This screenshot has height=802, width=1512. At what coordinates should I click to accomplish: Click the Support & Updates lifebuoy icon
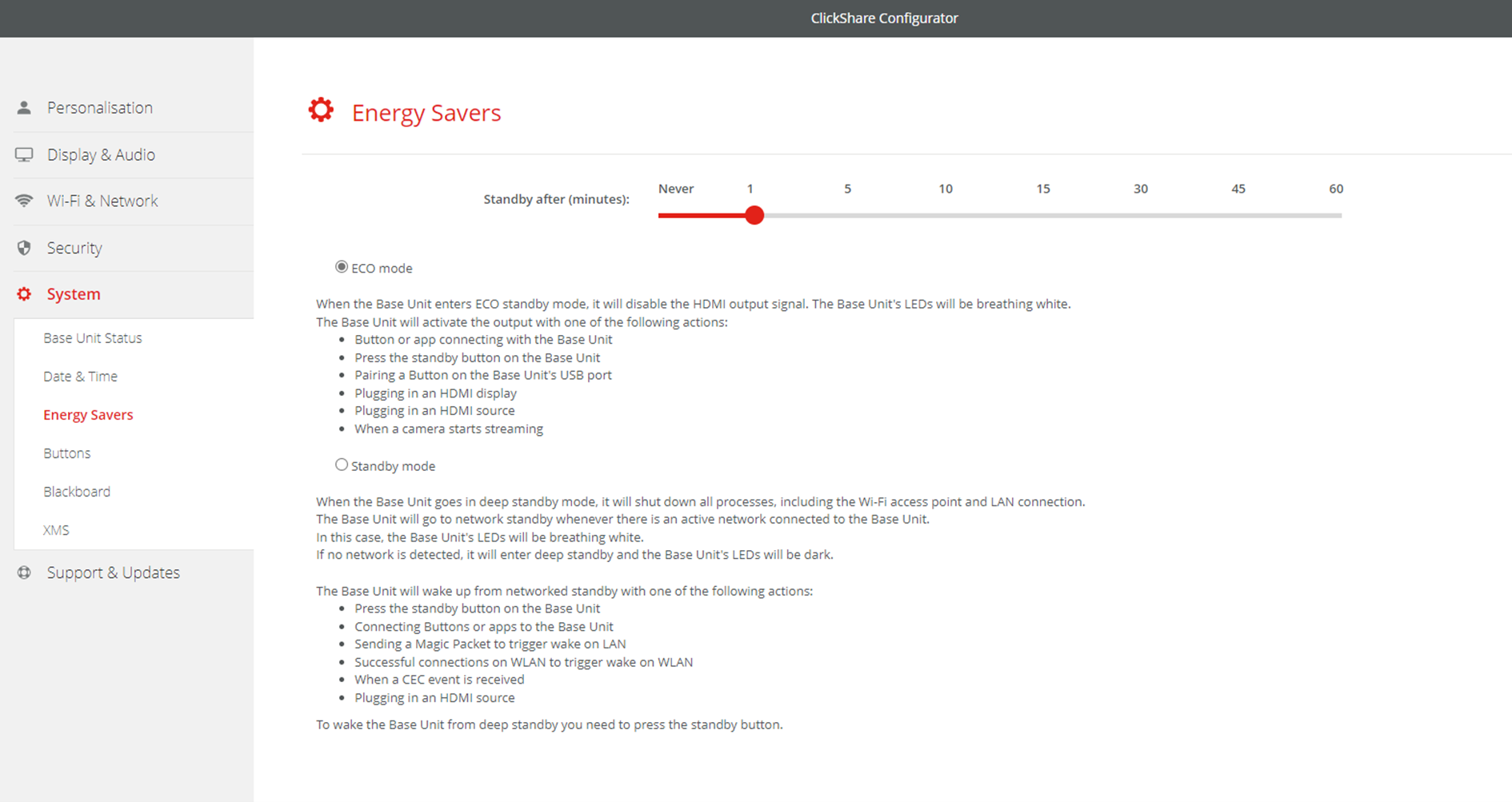tap(24, 573)
